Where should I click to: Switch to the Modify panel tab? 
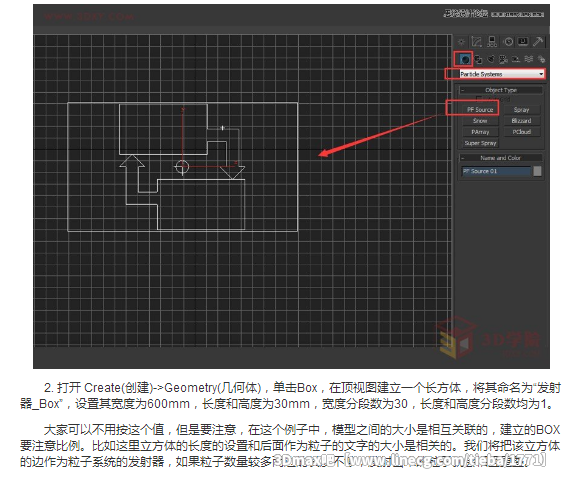(x=476, y=42)
